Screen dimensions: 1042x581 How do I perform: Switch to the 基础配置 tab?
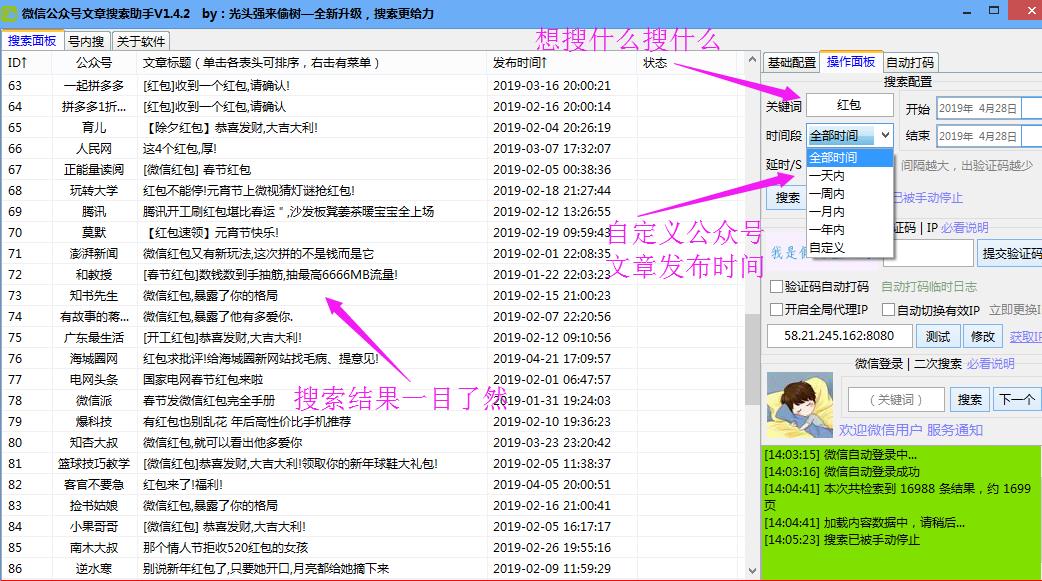point(791,62)
